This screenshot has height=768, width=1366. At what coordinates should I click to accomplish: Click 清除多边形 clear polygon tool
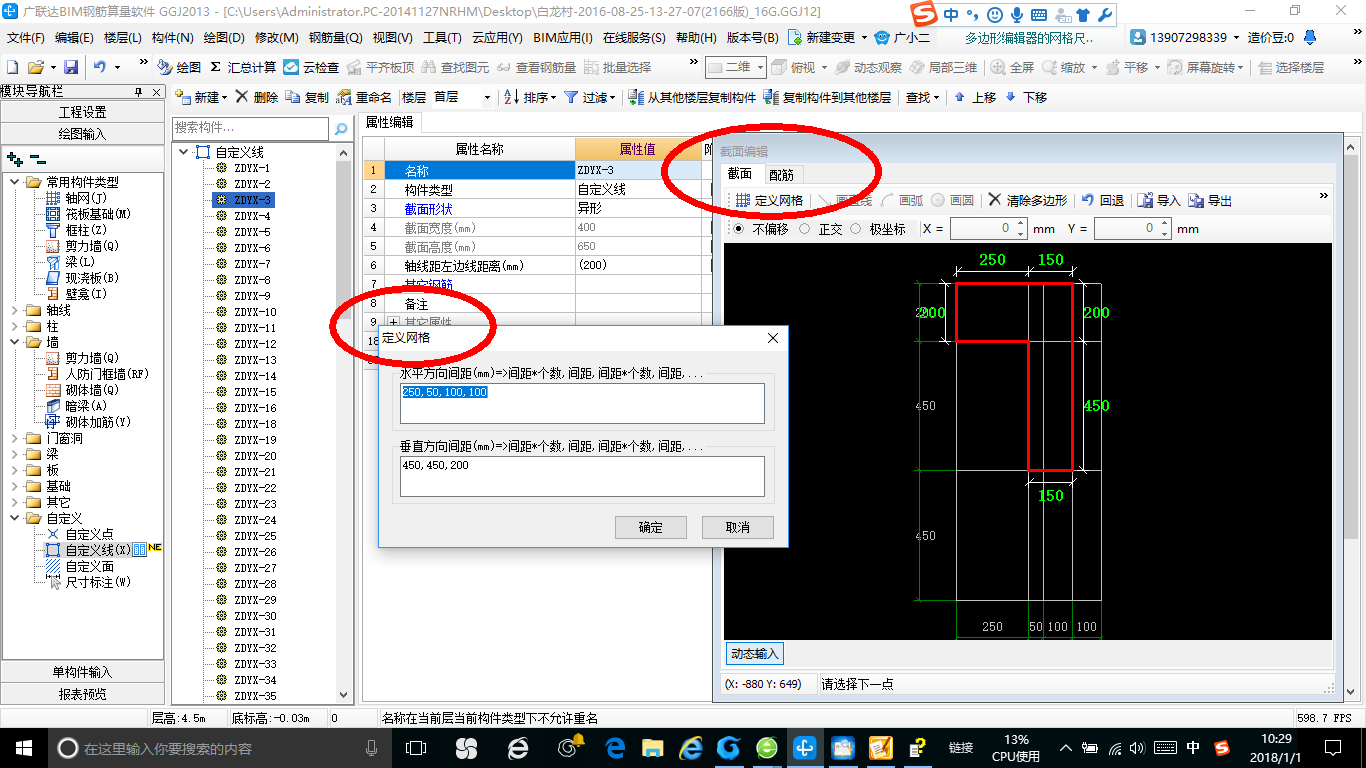[x=1028, y=200]
